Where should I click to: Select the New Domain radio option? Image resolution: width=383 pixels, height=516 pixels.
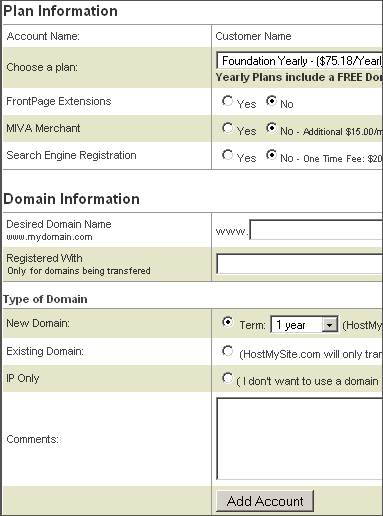(x=227, y=322)
